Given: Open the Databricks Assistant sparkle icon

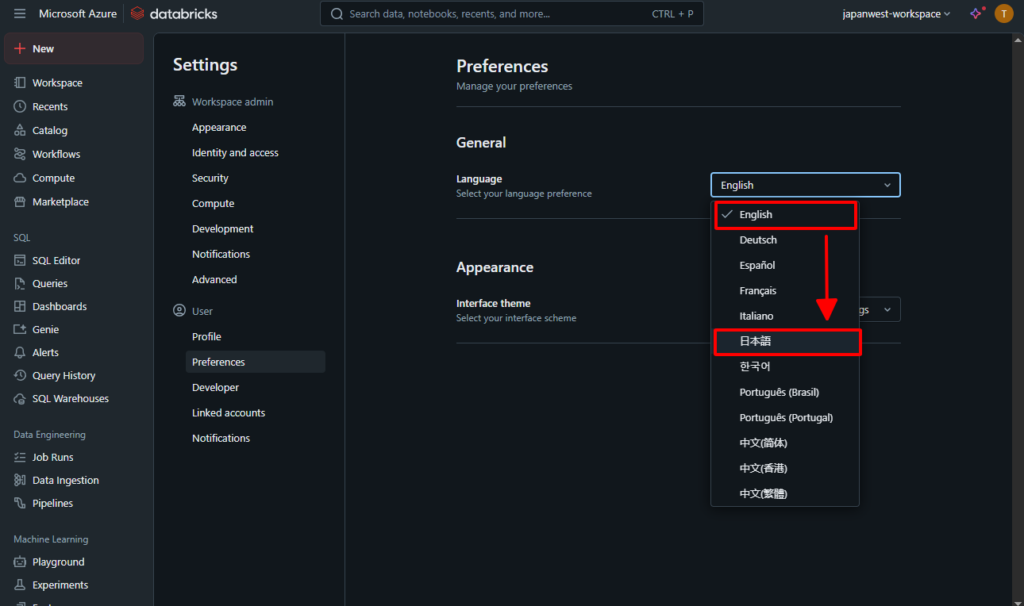Looking at the screenshot, I should point(976,14).
